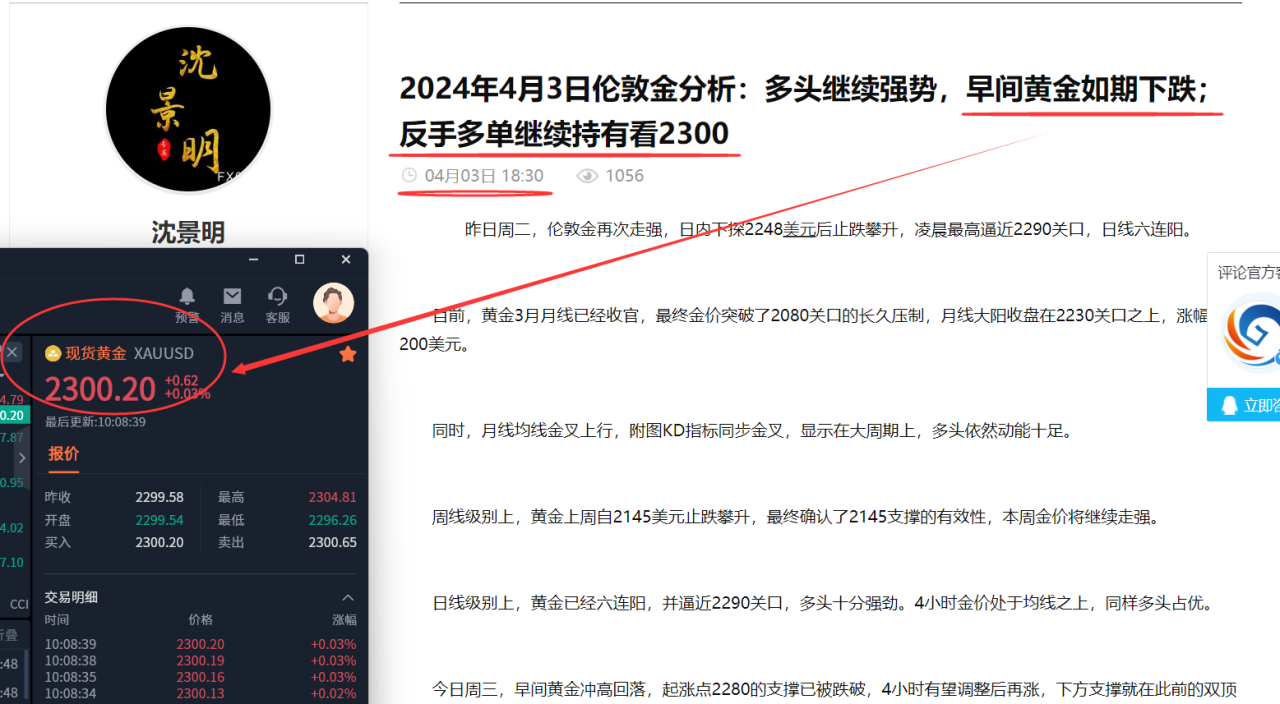Click the 交易明细 section heading
The height and width of the screenshot is (704, 1280).
tap(71, 597)
